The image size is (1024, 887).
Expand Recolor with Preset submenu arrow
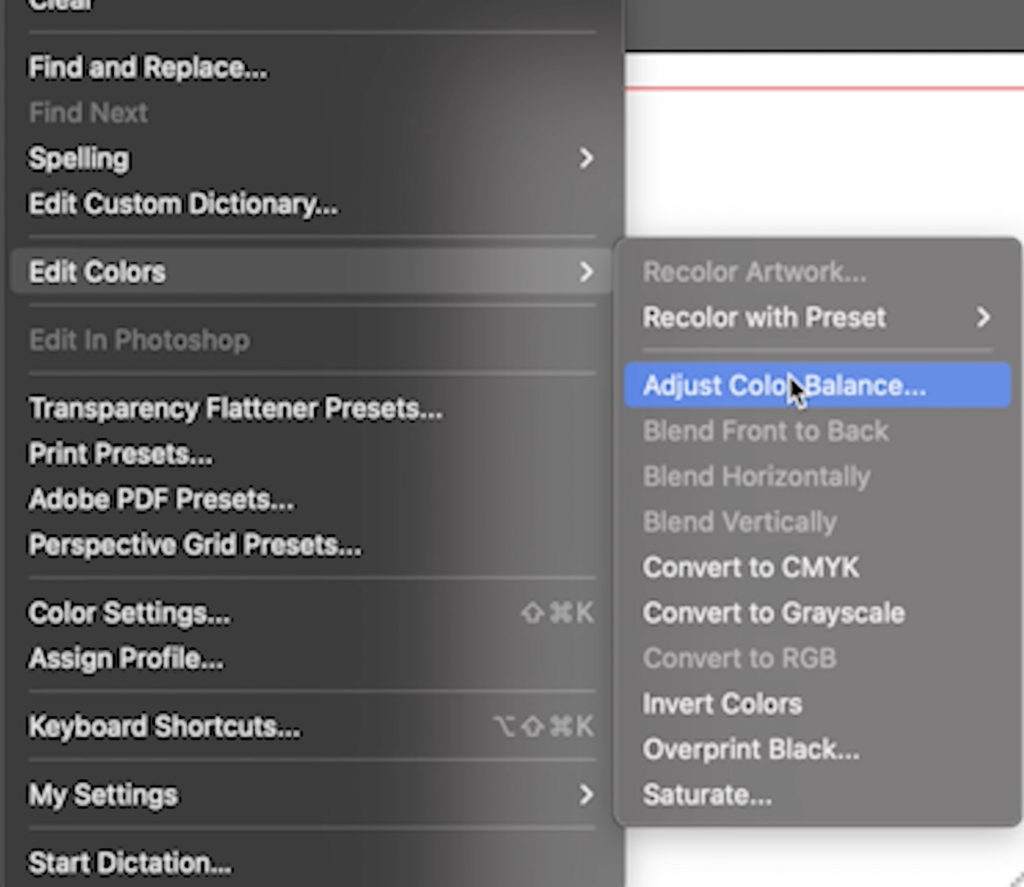[x=983, y=317]
